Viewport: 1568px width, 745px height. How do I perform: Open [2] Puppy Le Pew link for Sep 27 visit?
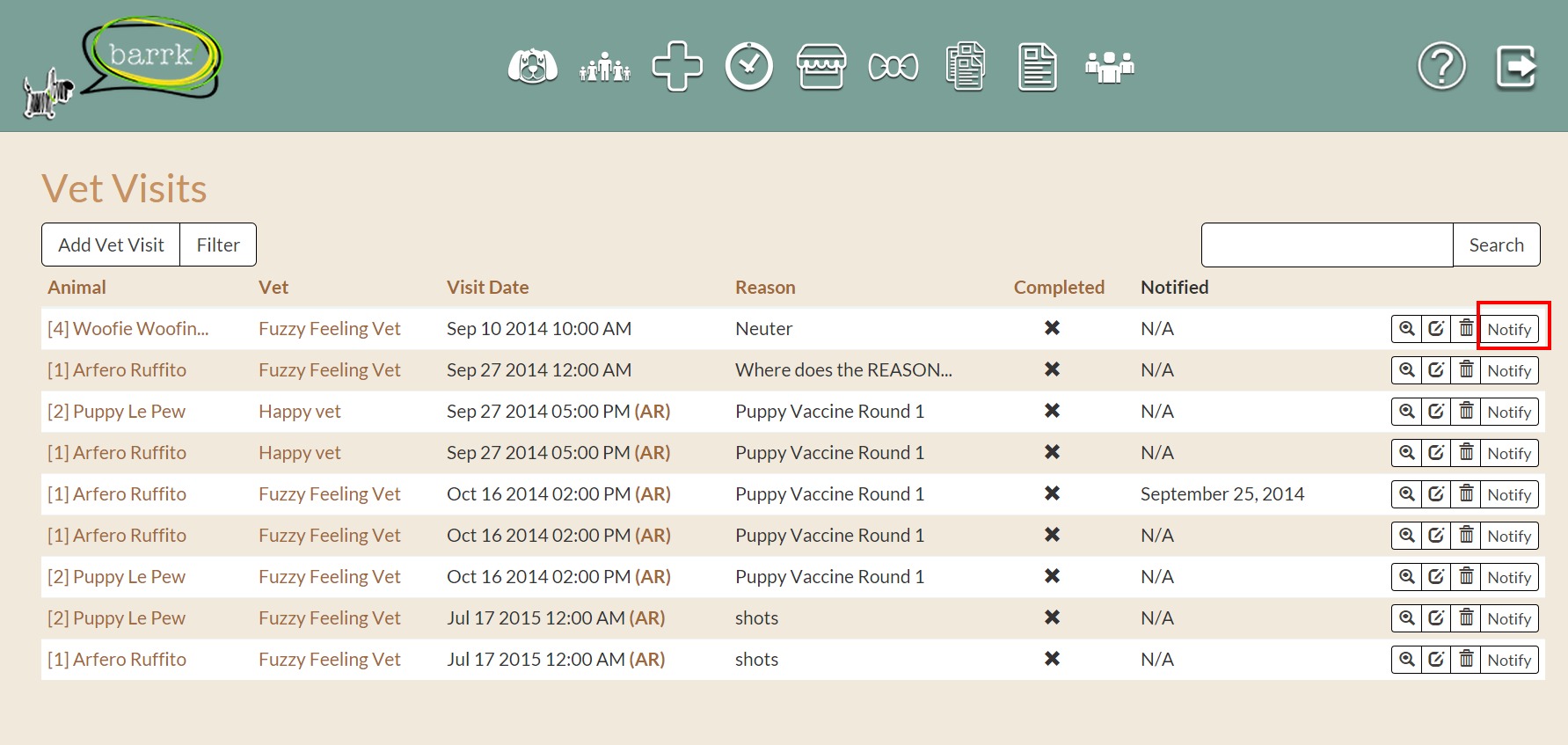pyautogui.click(x=116, y=412)
